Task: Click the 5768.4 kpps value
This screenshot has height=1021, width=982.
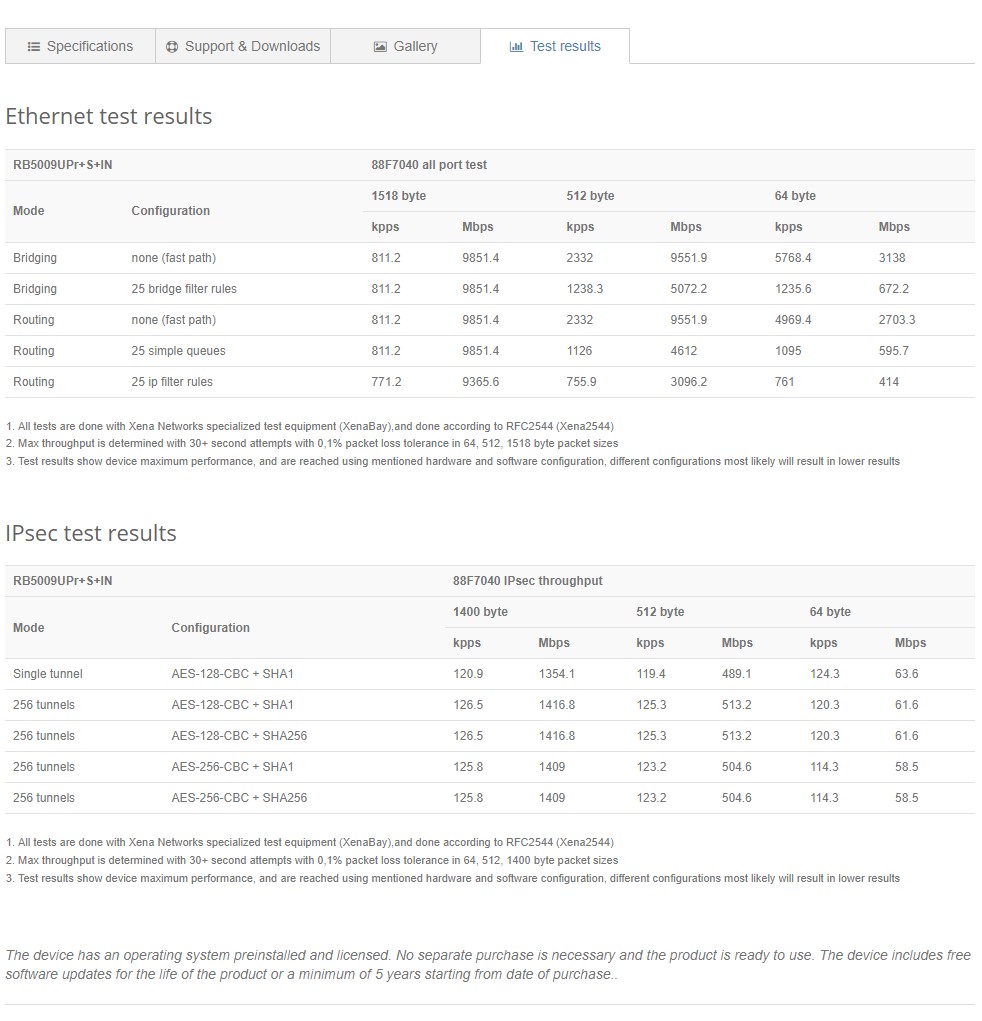Action: click(793, 258)
